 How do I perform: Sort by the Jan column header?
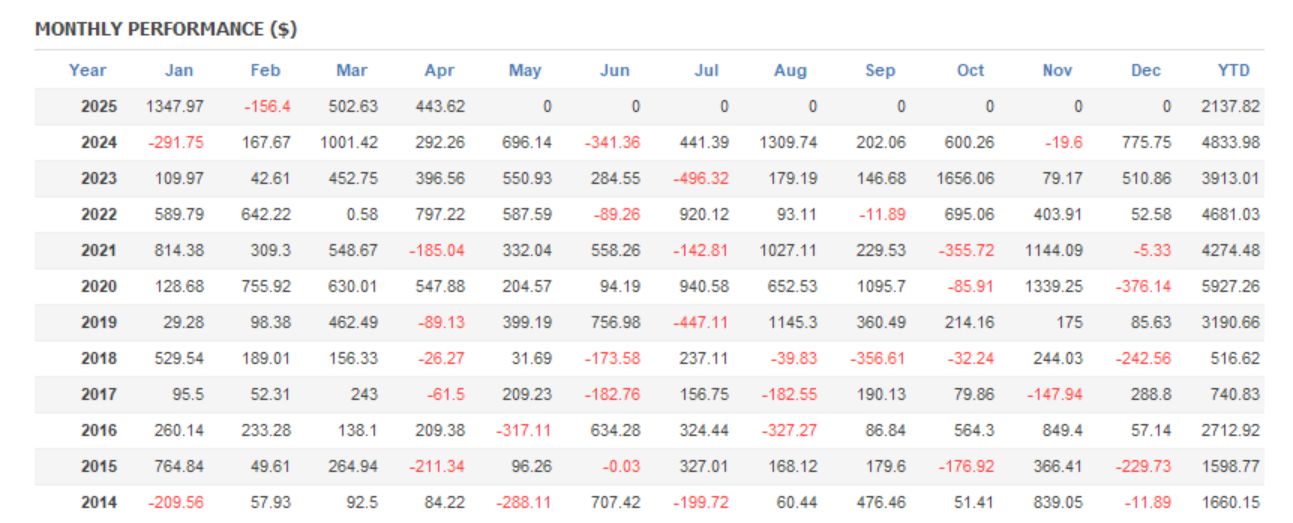179,70
